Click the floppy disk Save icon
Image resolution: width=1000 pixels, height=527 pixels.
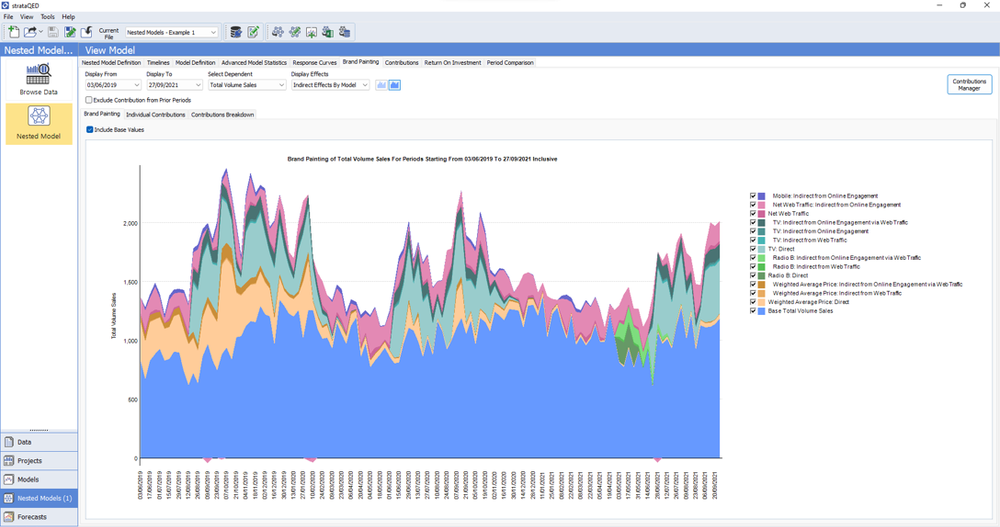(x=53, y=32)
